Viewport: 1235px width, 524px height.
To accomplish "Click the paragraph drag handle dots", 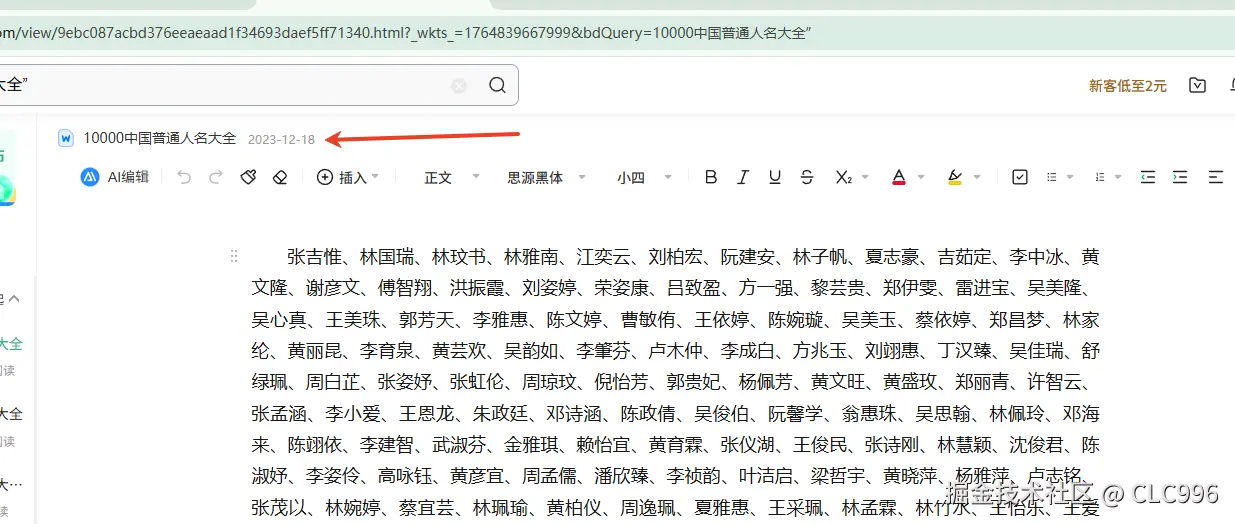I will pyautogui.click(x=234, y=256).
